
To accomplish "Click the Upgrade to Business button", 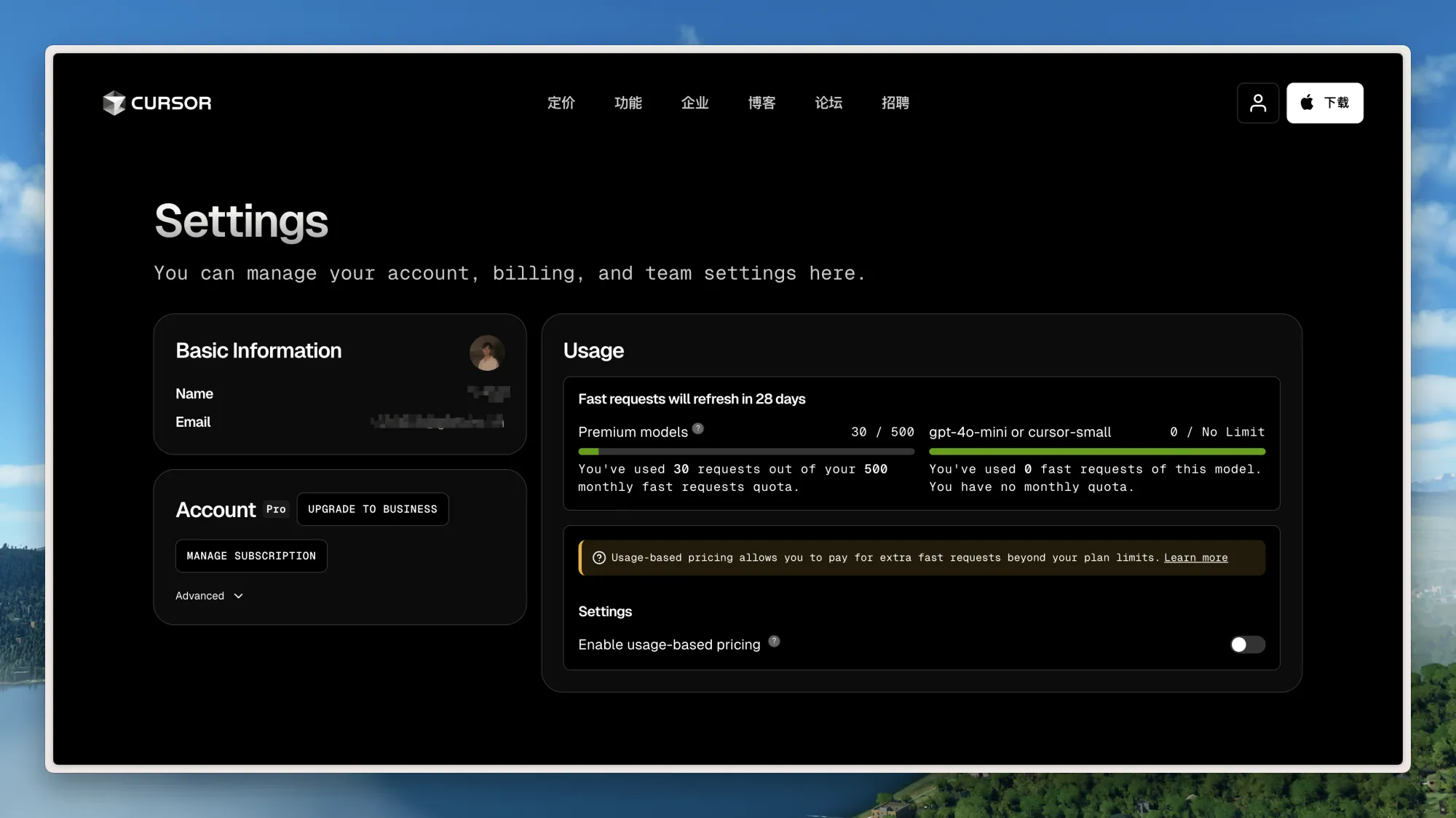I will point(372,509).
